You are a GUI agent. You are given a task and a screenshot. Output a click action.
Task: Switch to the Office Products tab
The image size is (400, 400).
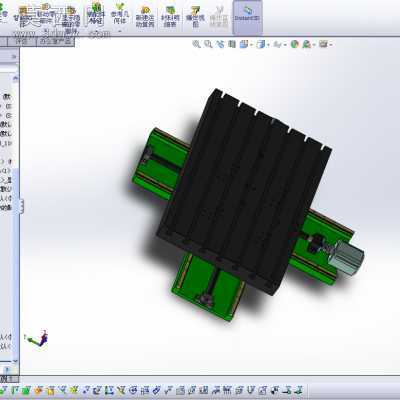(x=55, y=42)
